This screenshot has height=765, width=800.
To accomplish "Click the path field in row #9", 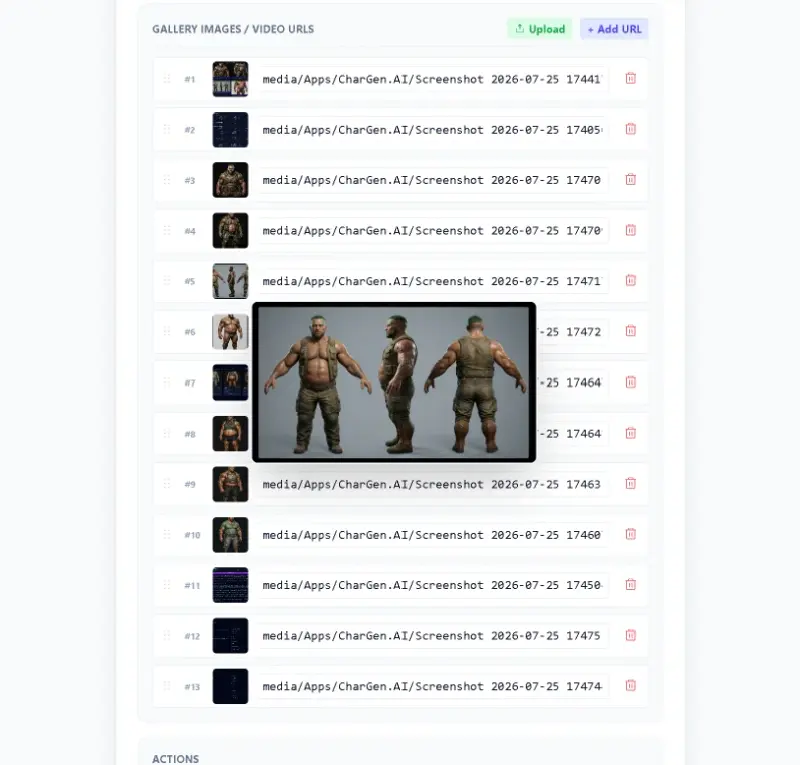I will coord(432,484).
